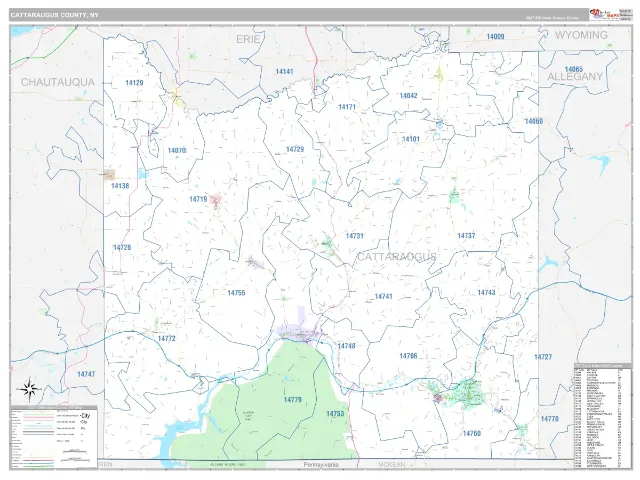Click ZIP code 14770 label
The height and width of the screenshot is (480, 640).
(549, 419)
